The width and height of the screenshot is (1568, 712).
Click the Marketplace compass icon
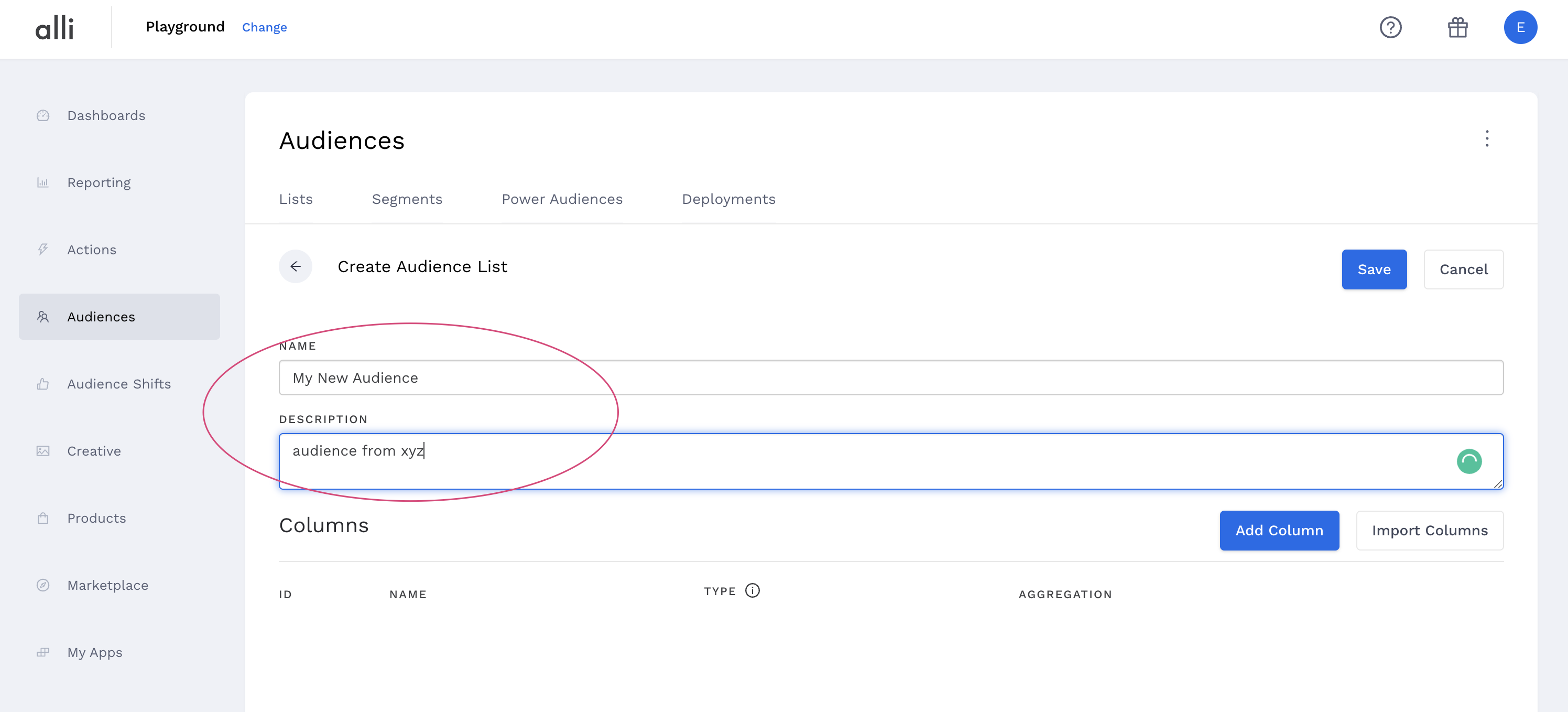(42, 585)
